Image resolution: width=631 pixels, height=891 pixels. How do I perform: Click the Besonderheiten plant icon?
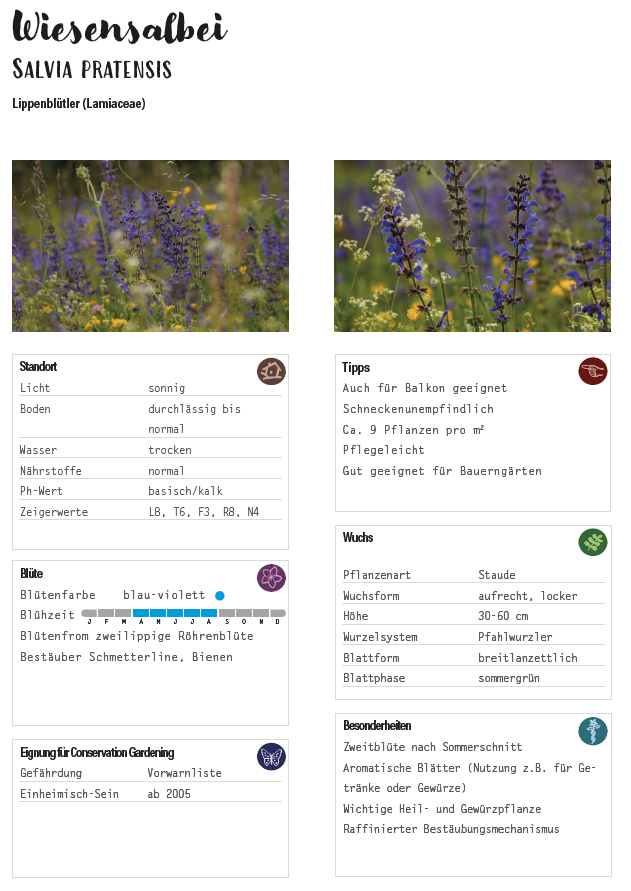click(x=593, y=730)
